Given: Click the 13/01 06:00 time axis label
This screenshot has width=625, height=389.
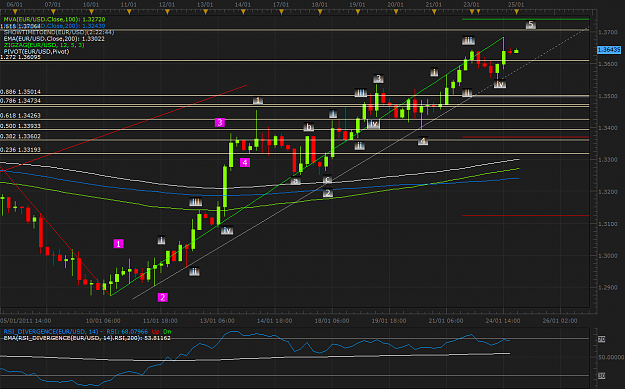Looking at the screenshot, I should pyautogui.click(x=217, y=321).
